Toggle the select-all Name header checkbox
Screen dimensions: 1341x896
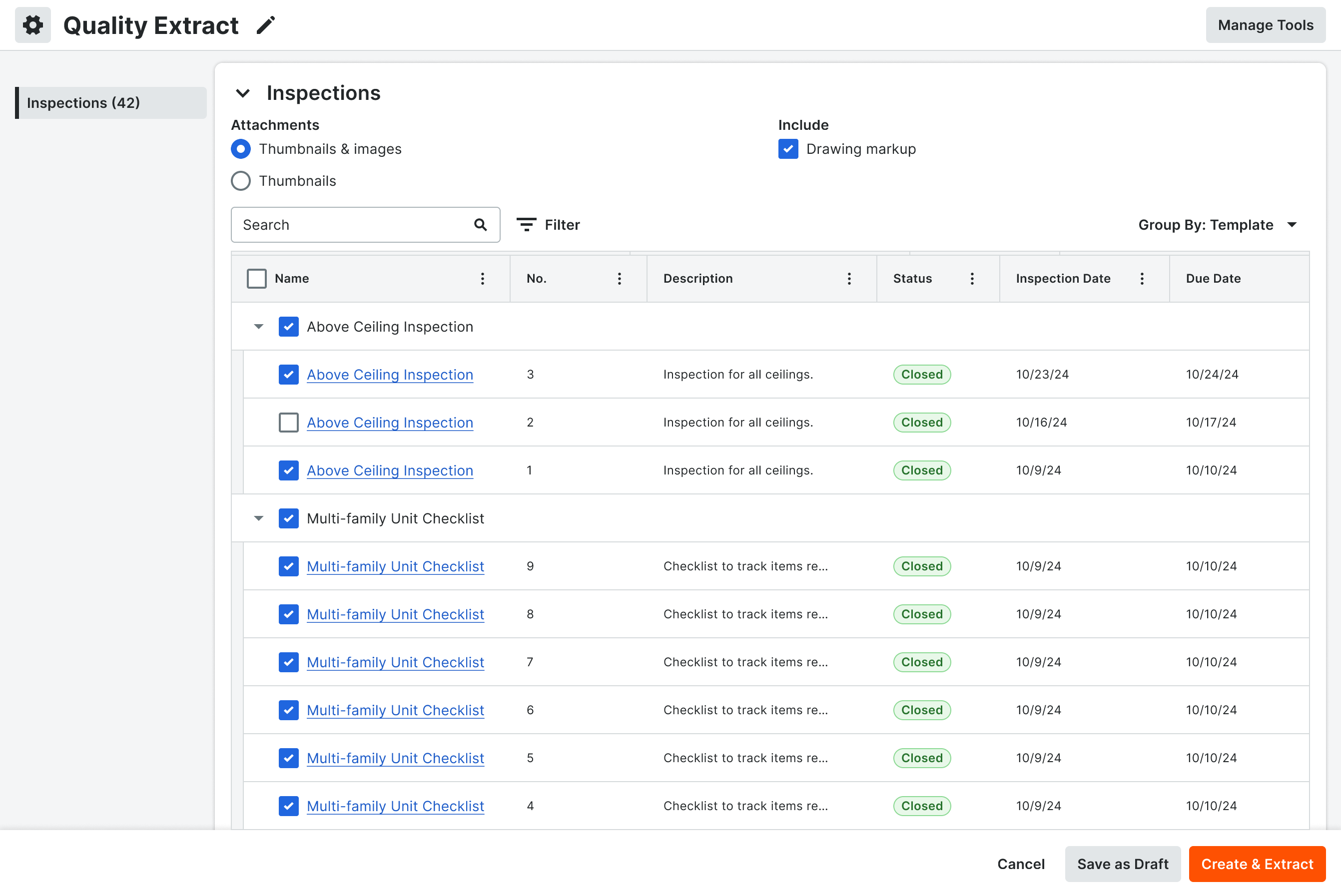[x=257, y=278]
